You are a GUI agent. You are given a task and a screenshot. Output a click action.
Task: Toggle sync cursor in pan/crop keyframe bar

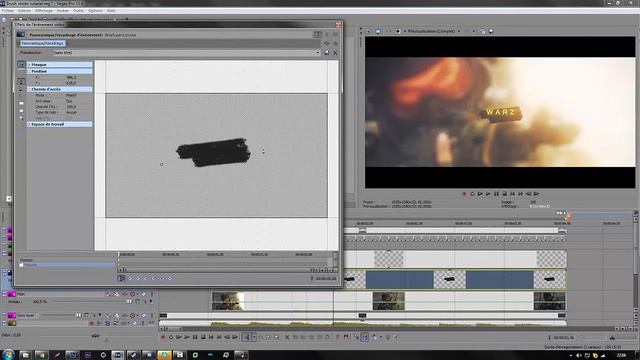click(121, 278)
